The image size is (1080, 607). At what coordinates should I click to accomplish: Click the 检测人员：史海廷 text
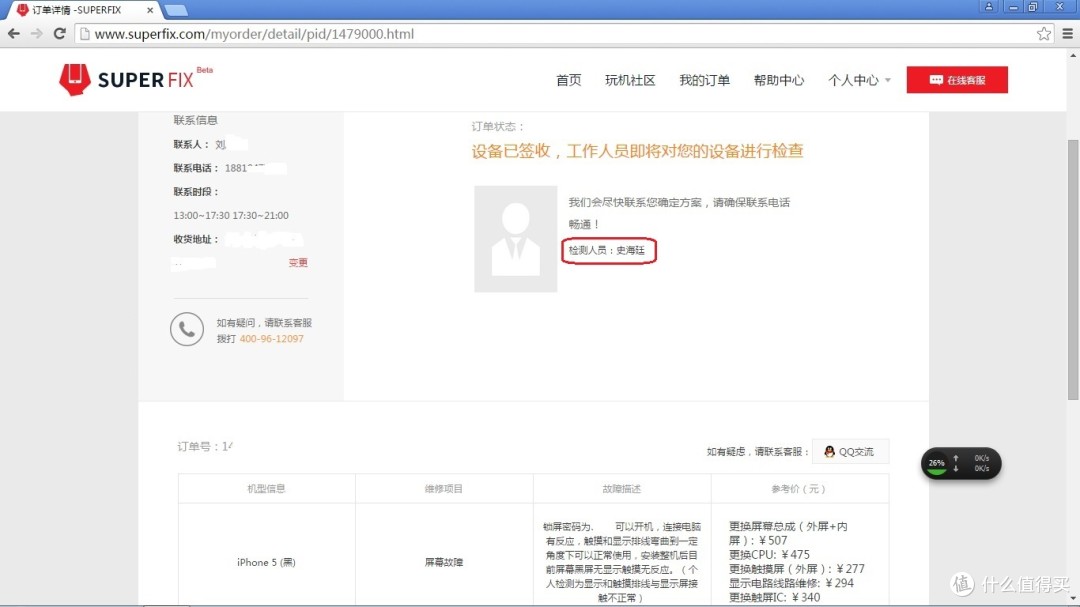[x=607, y=250]
